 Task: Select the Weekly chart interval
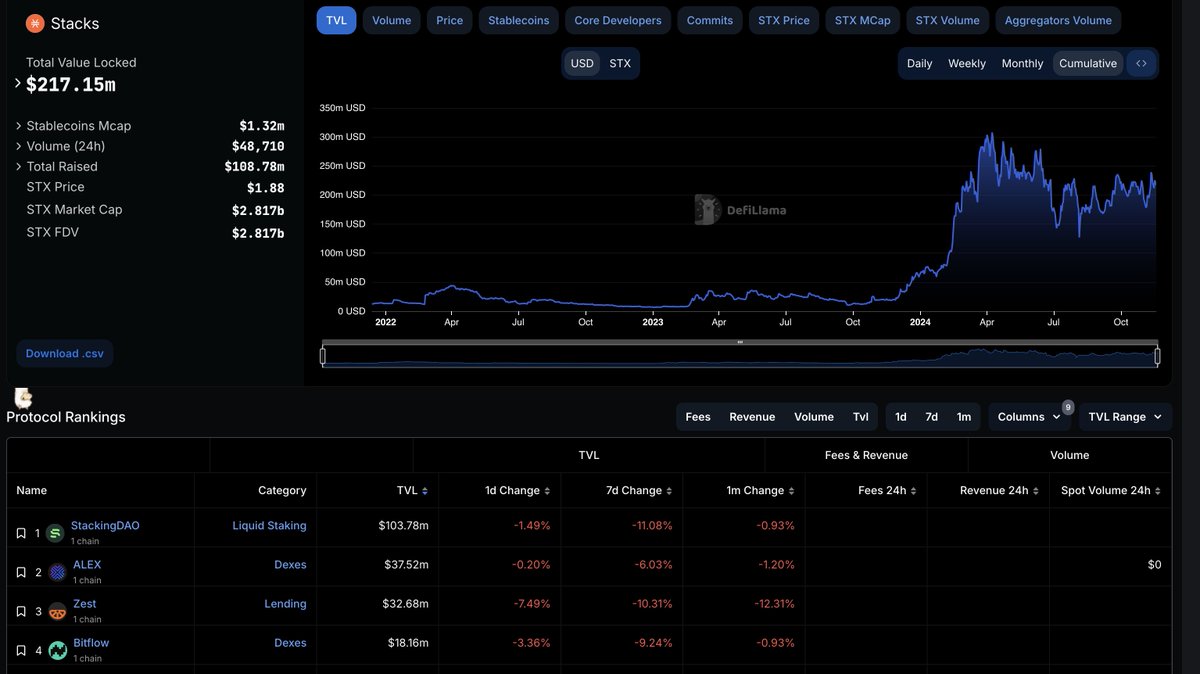tap(967, 63)
